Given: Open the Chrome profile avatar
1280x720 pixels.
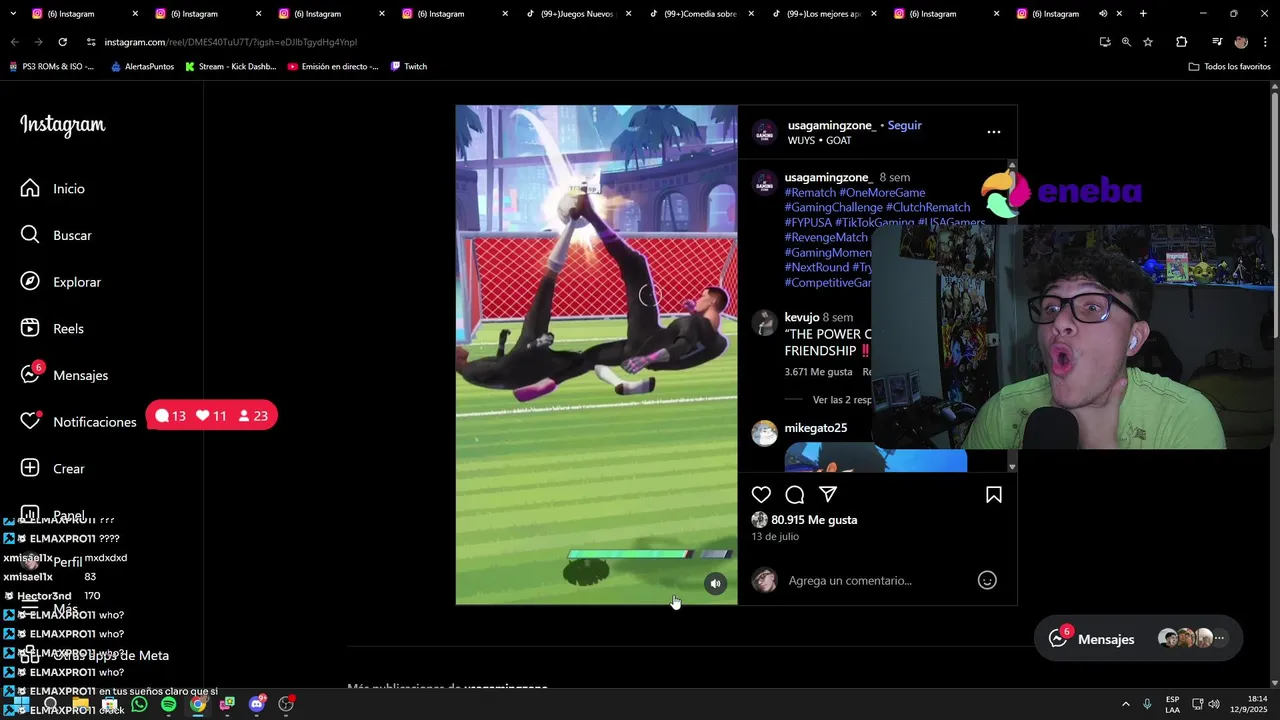Looking at the screenshot, I should (x=1241, y=42).
